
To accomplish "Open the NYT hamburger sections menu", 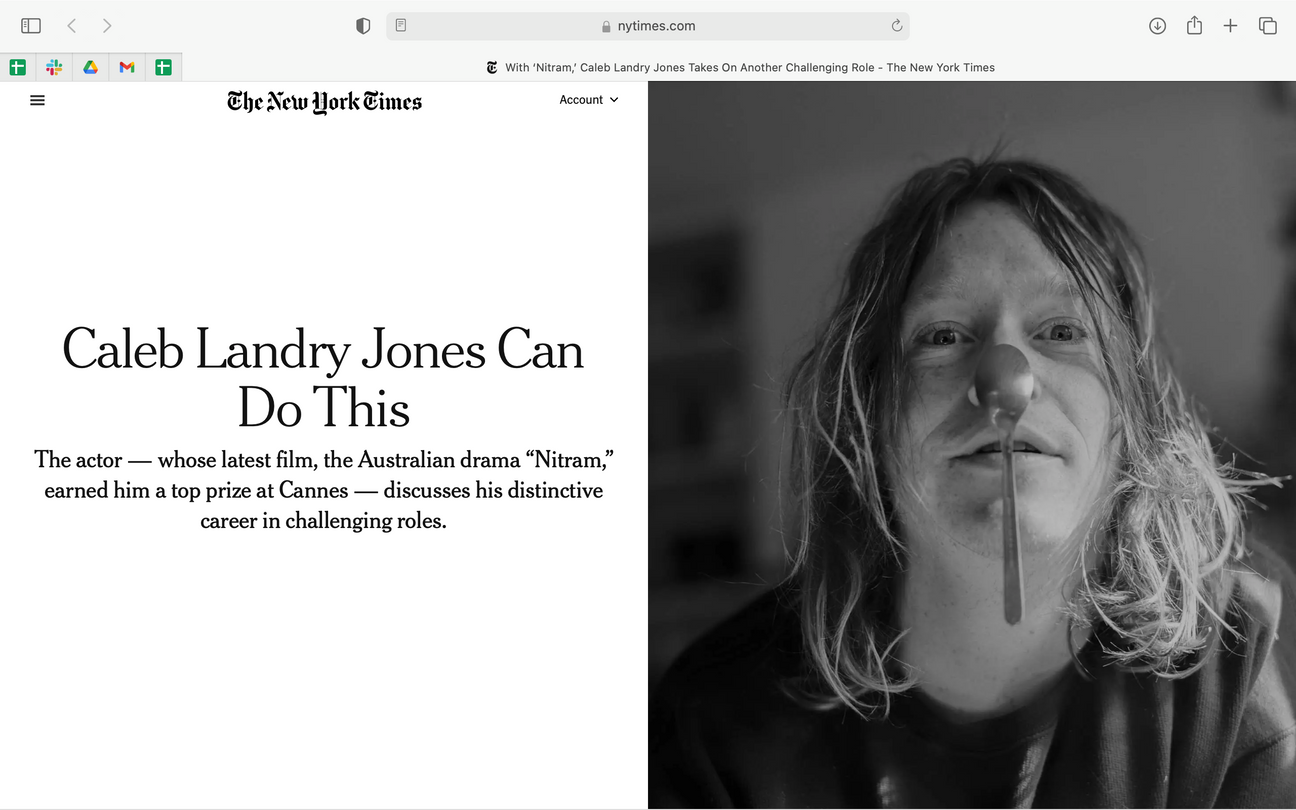I will pyautogui.click(x=37, y=100).
